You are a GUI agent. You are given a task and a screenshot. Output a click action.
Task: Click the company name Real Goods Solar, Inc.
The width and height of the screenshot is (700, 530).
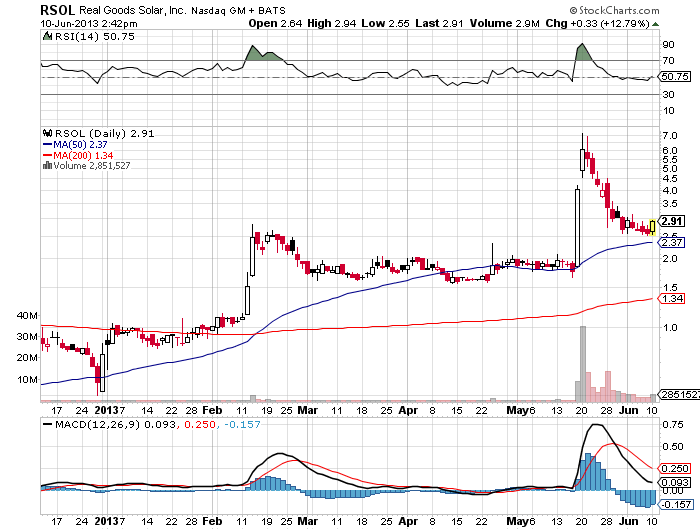(x=132, y=10)
